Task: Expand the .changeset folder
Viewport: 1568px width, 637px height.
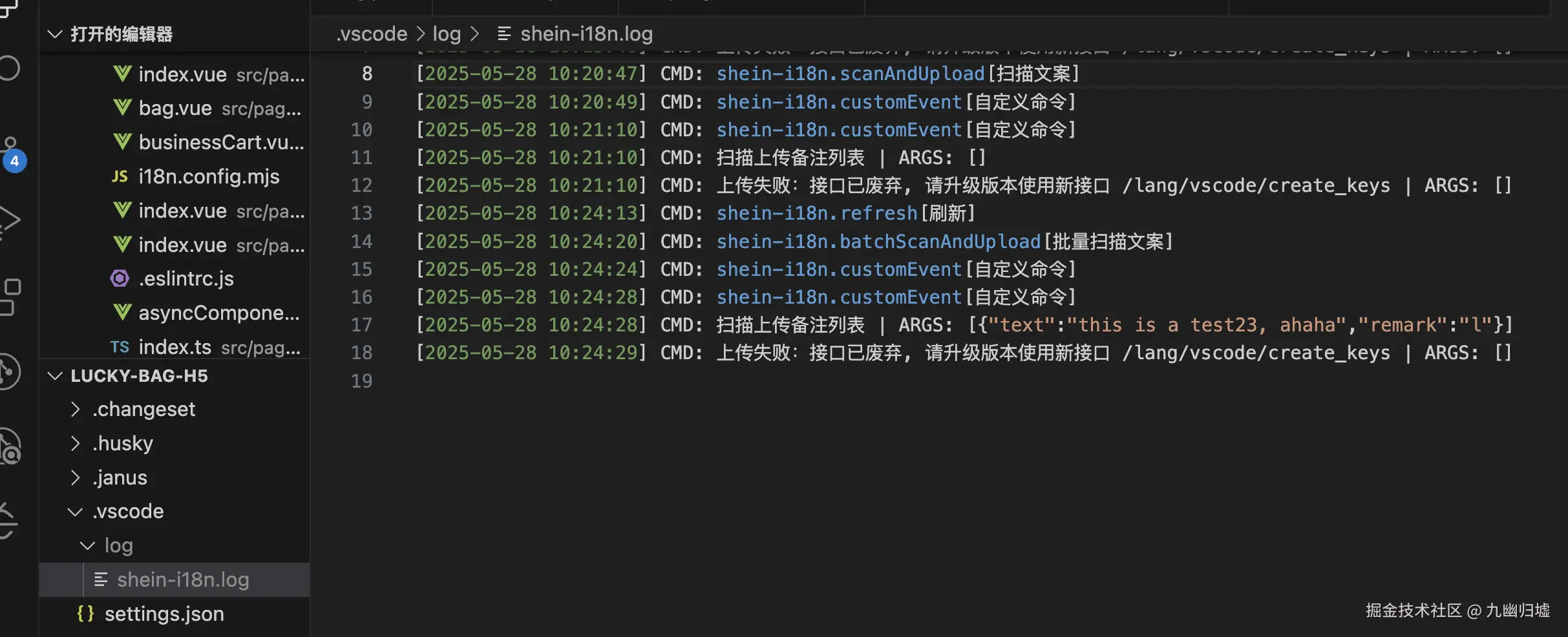Action: tap(76, 409)
